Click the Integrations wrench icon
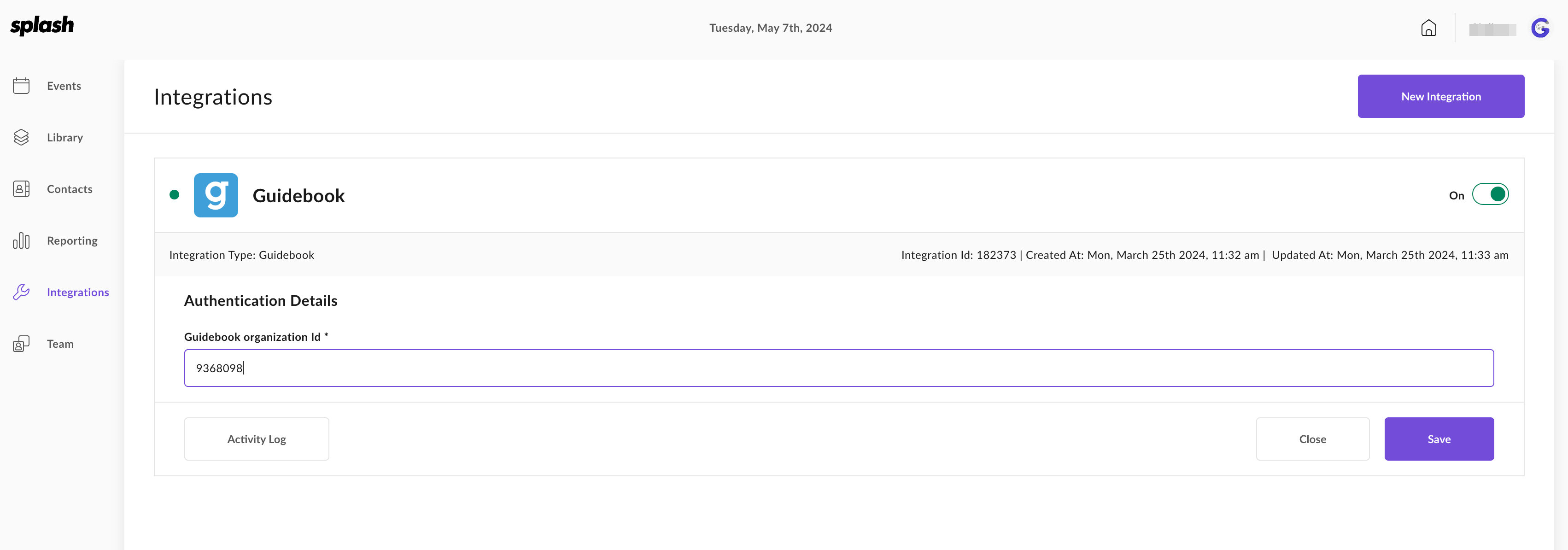 (x=21, y=292)
